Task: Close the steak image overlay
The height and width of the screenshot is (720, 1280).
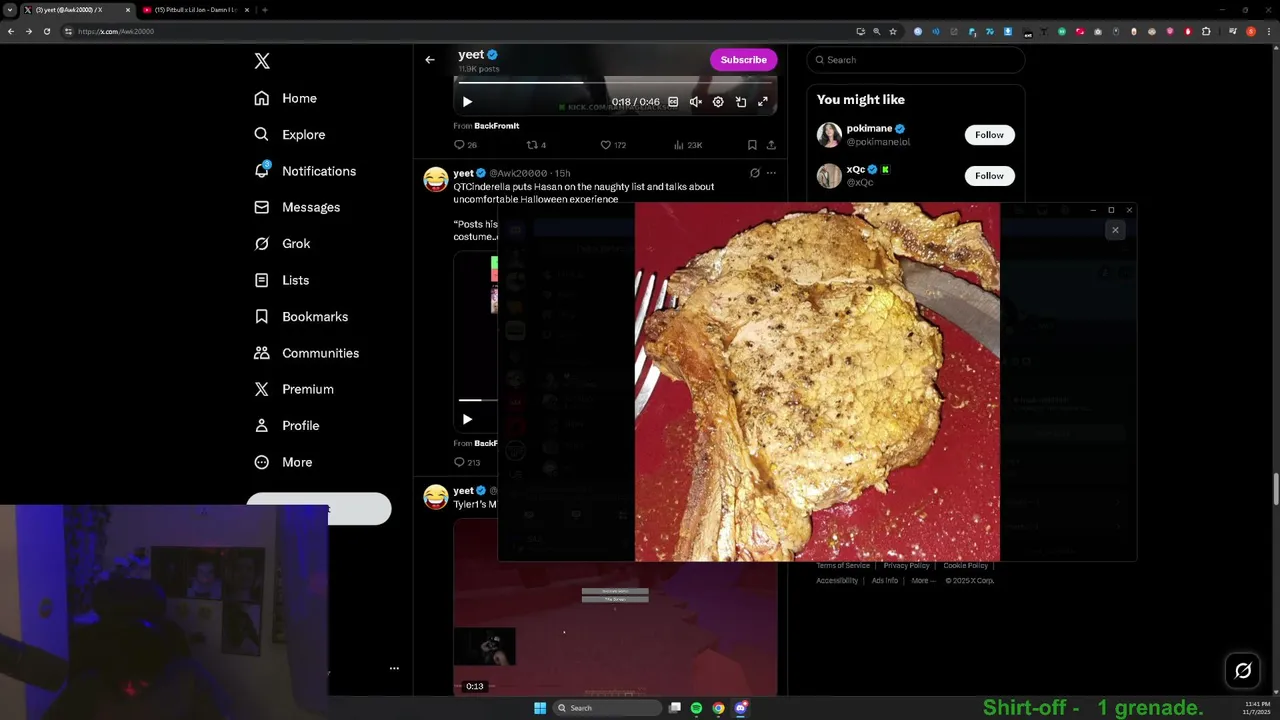Action: (1115, 230)
